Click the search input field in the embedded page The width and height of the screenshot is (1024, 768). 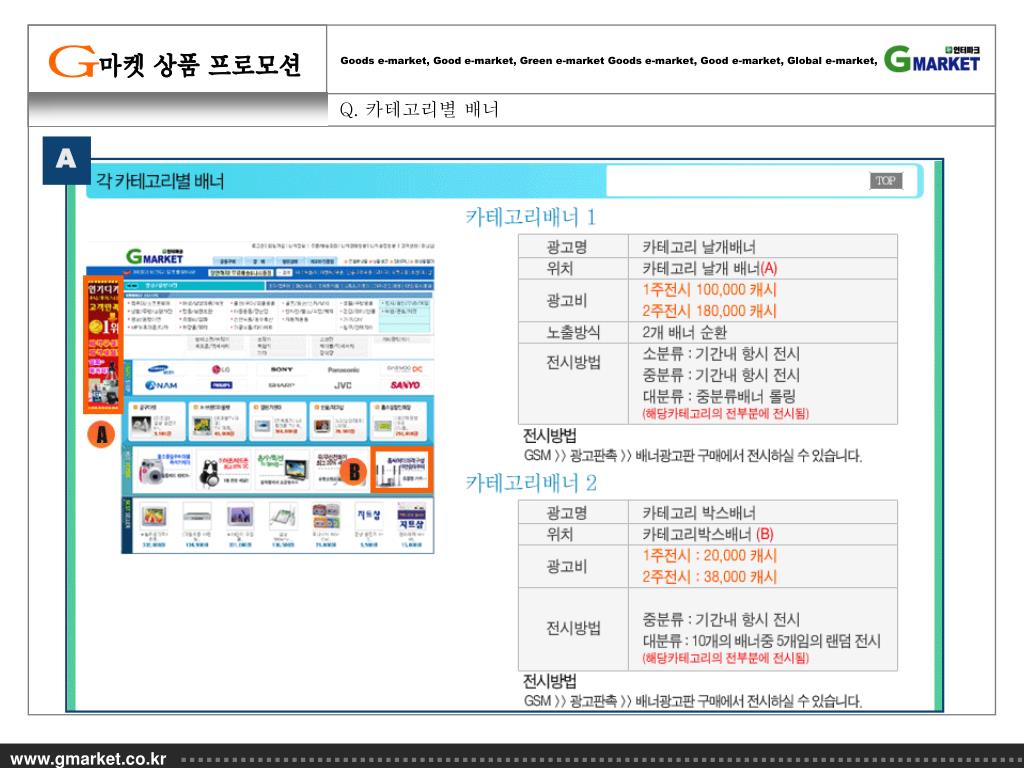[241, 273]
